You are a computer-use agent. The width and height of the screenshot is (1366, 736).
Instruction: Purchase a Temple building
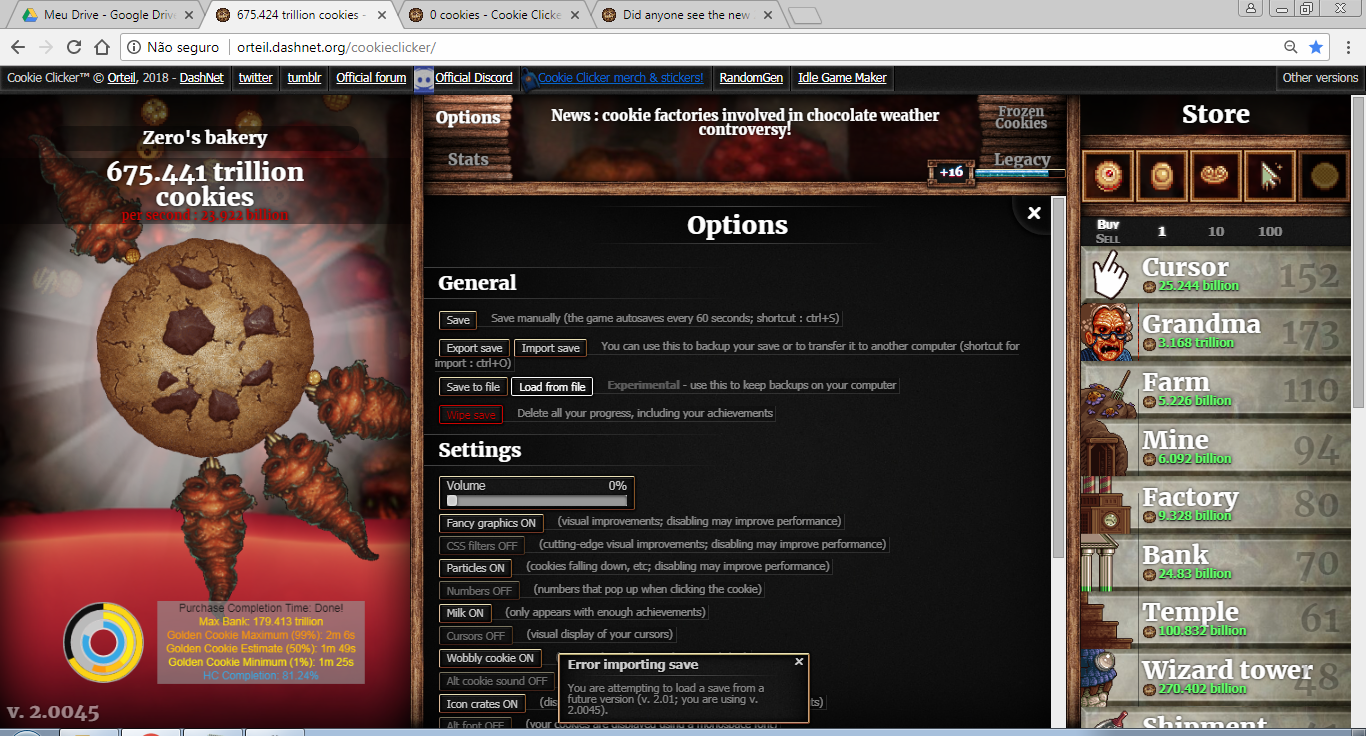point(1214,620)
